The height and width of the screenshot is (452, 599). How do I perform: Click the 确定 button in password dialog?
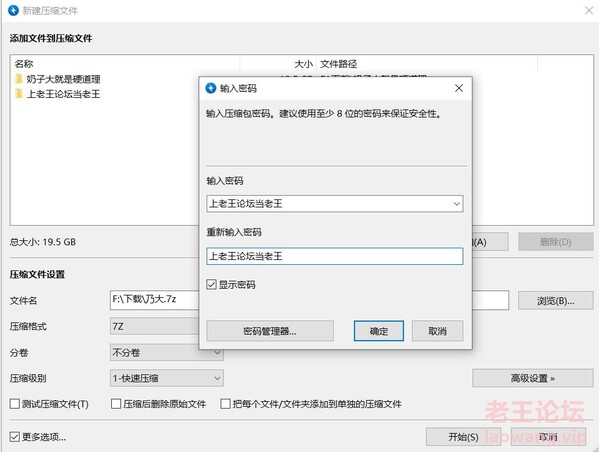coord(379,331)
